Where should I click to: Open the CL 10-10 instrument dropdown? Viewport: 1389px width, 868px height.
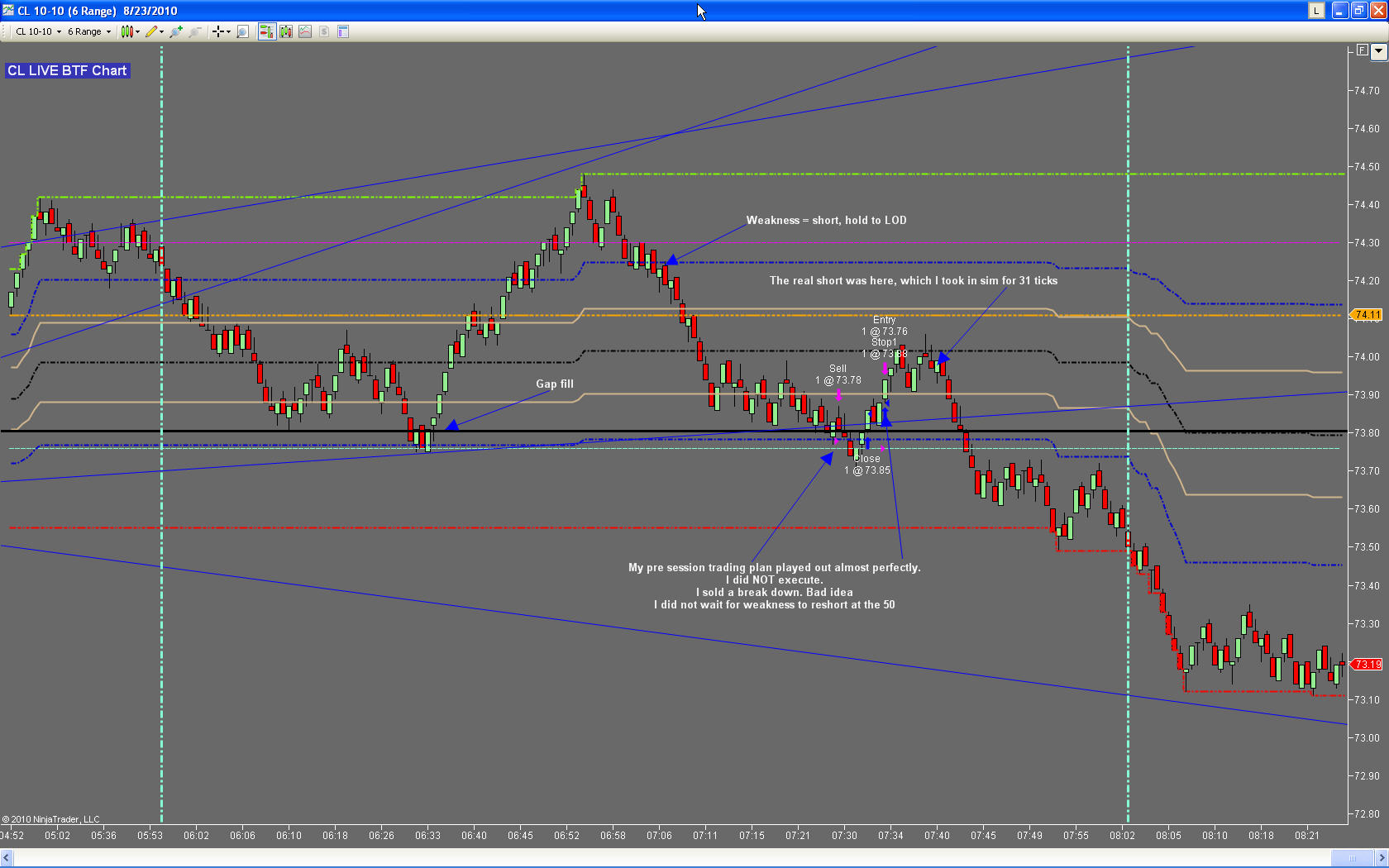pos(38,31)
